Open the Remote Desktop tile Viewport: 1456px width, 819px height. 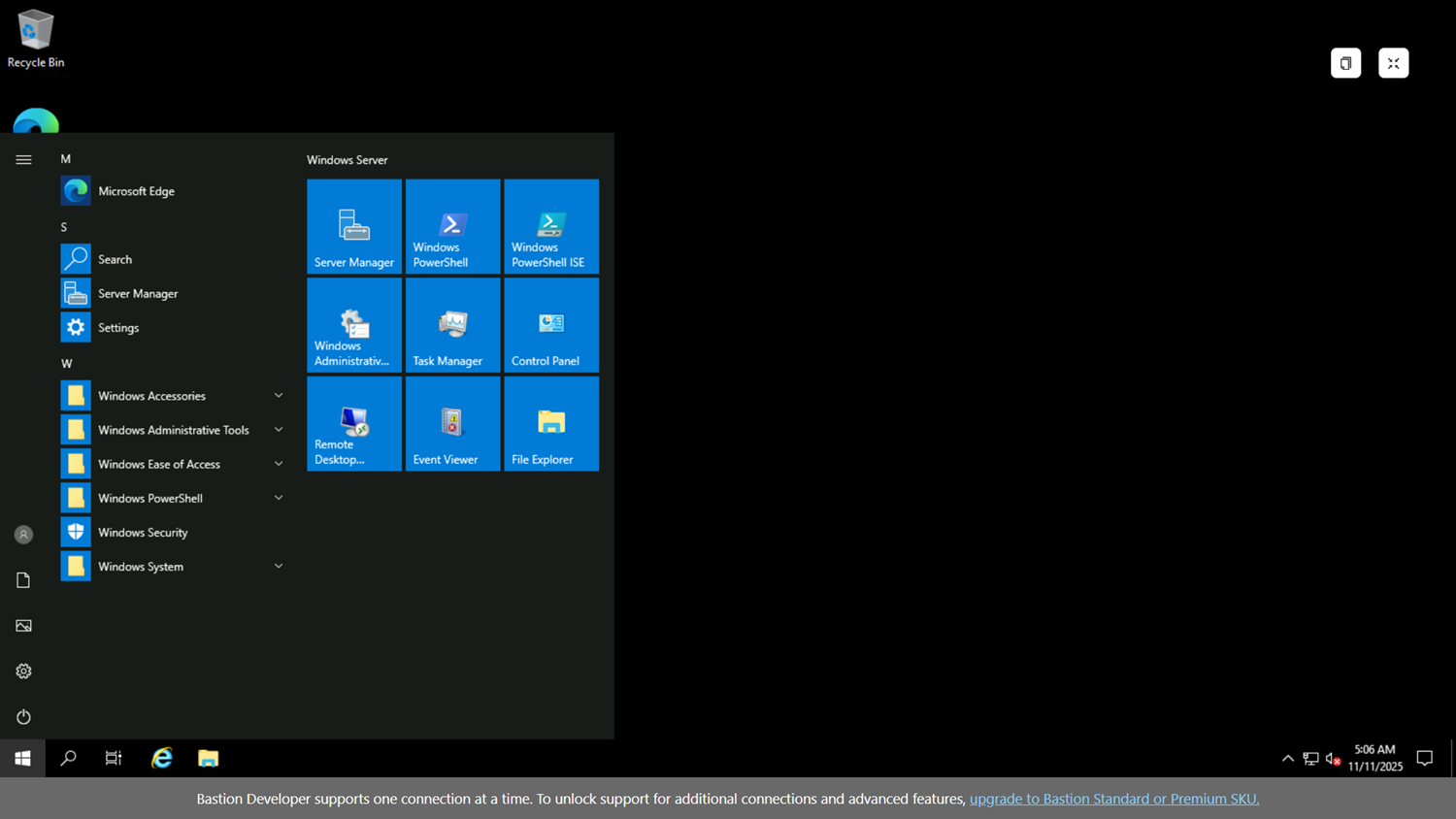point(354,424)
